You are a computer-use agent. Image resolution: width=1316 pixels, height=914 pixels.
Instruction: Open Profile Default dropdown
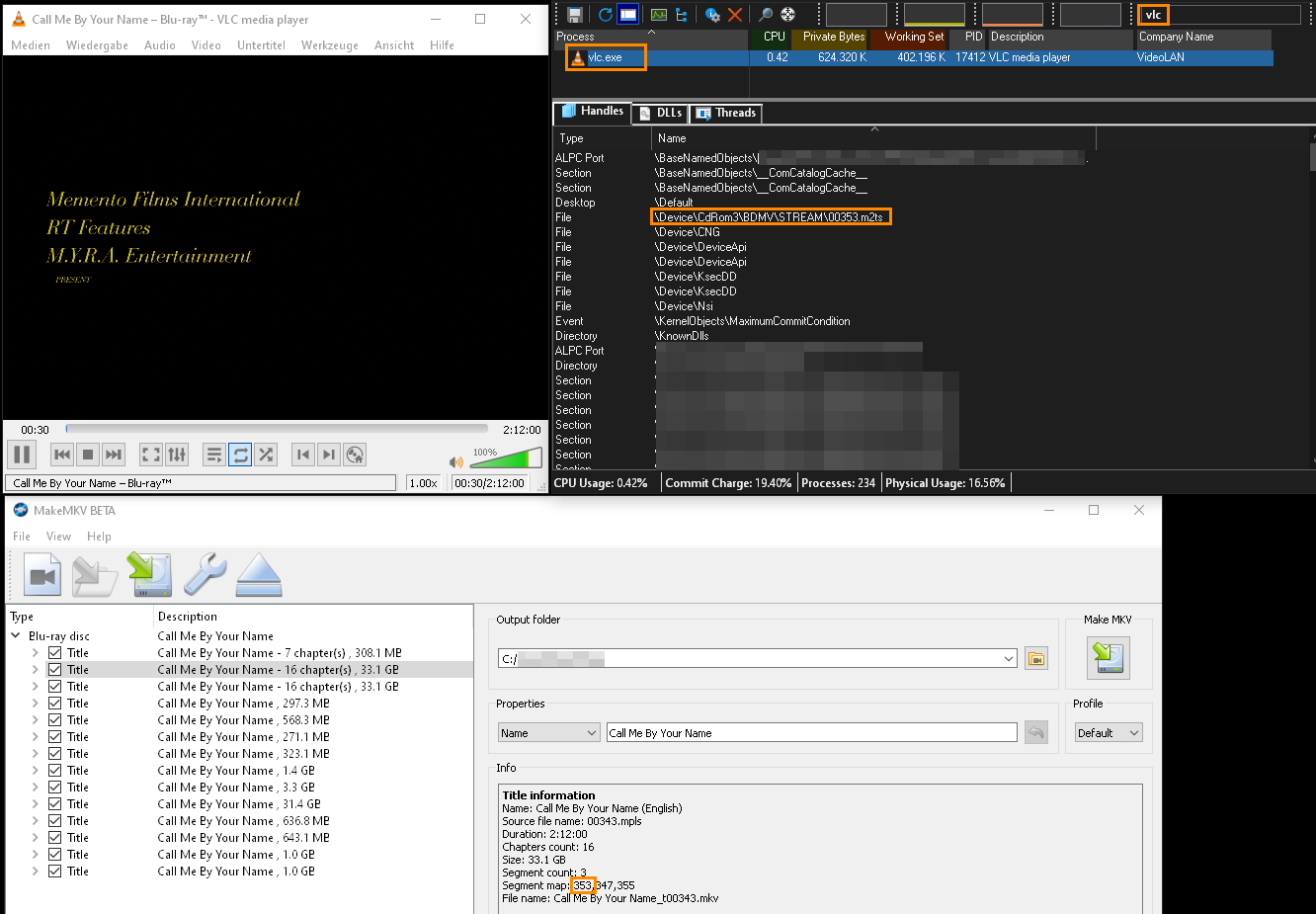pyautogui.click(x=1109, y=733)
